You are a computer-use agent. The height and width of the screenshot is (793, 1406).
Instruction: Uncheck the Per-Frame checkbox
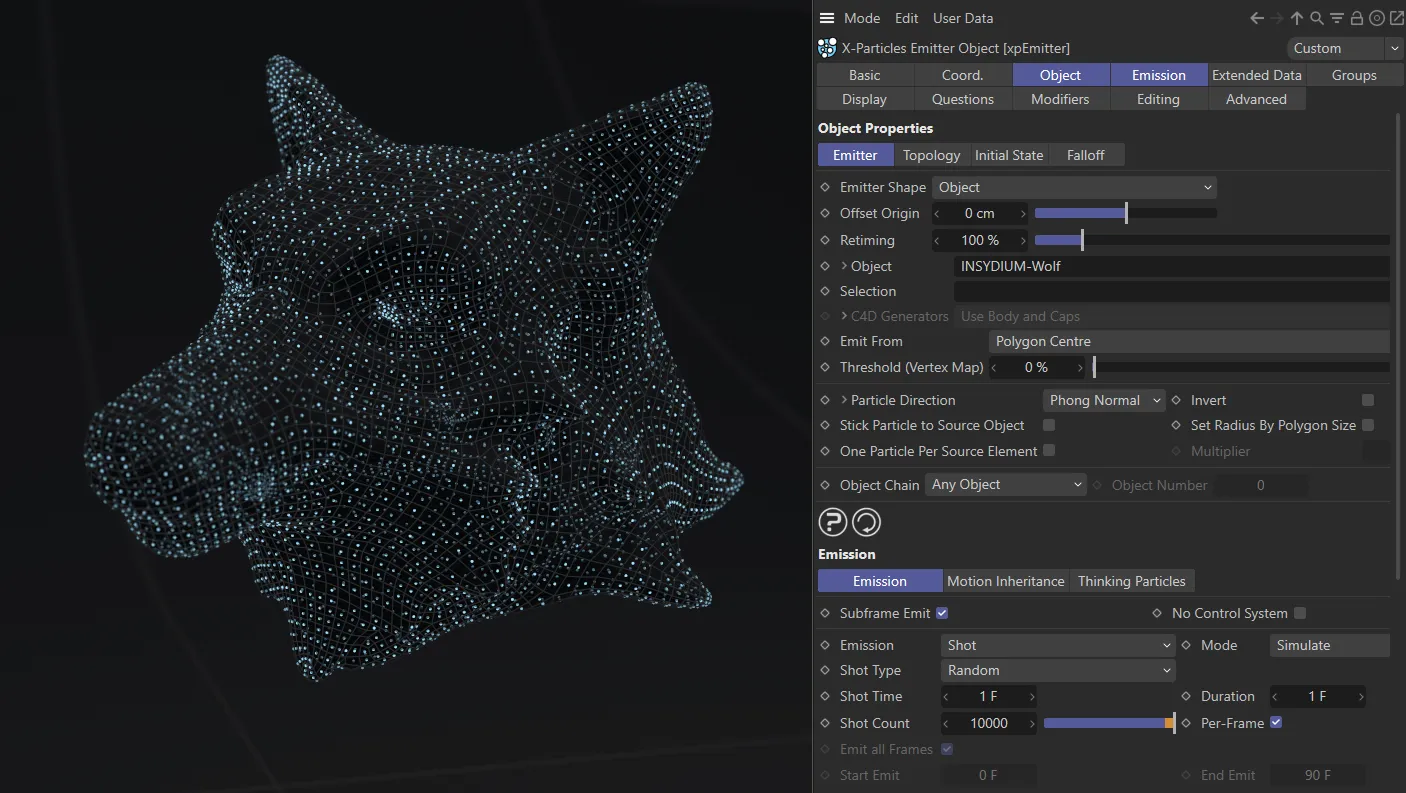pyautogui.click(x=1276, y=723)
